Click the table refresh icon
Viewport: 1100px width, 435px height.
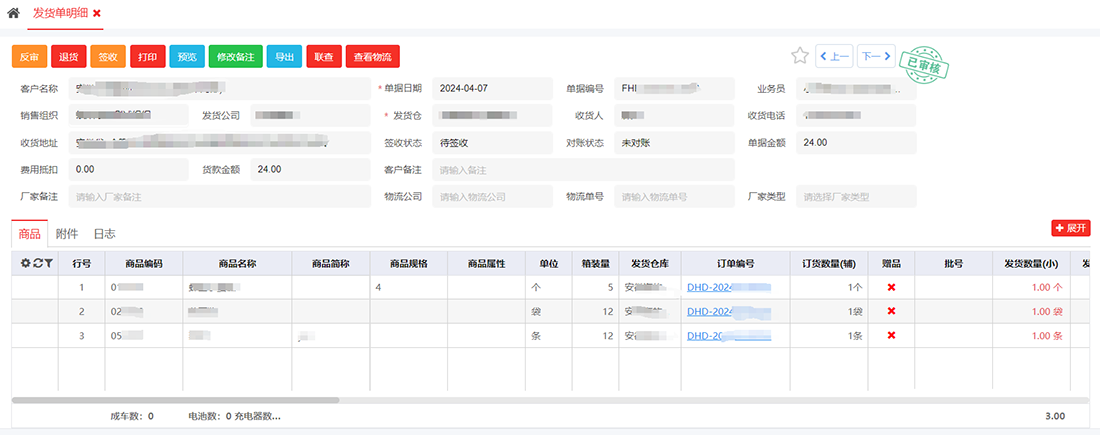(37, 264)
